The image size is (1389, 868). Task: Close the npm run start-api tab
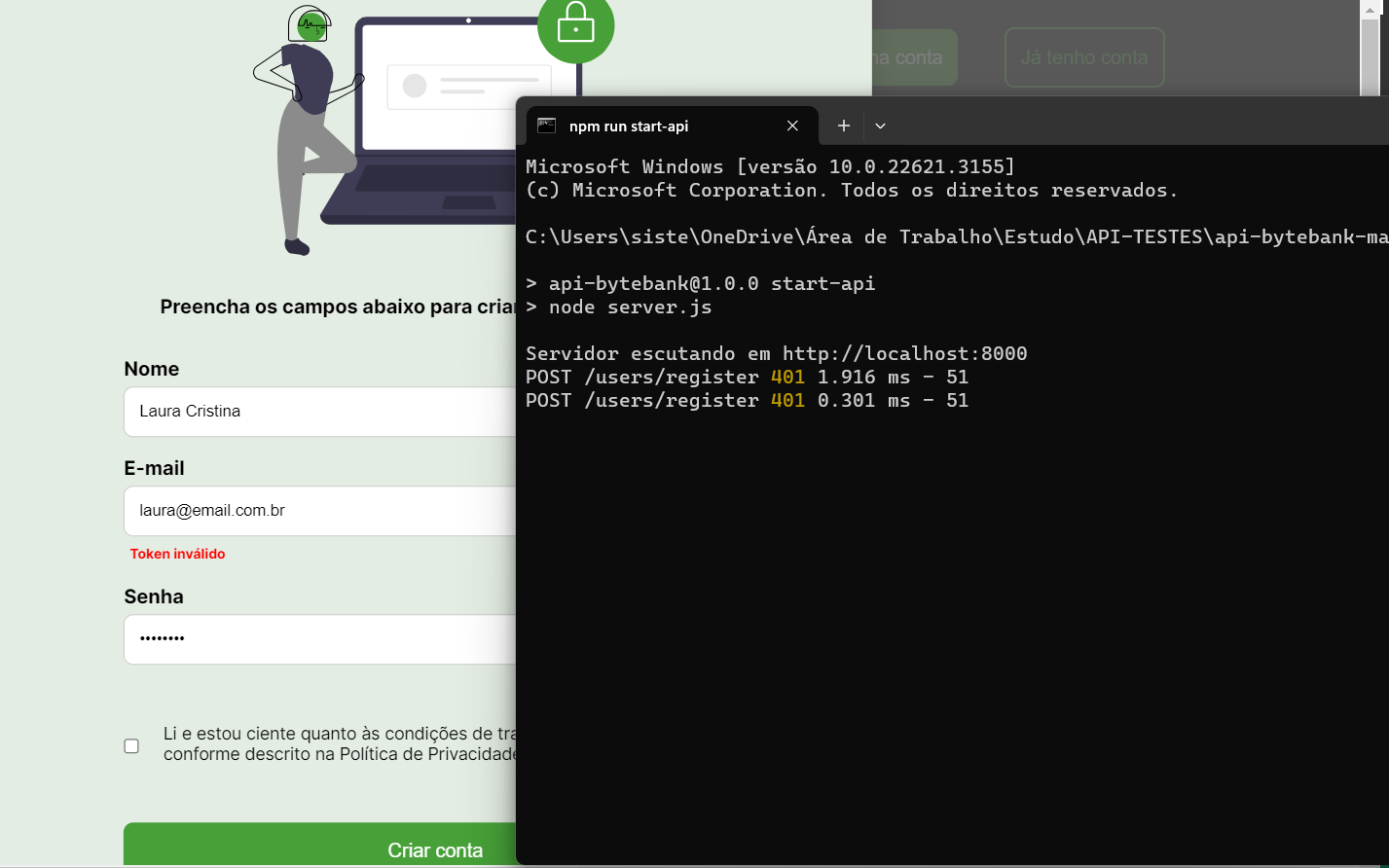pos(792,126)
